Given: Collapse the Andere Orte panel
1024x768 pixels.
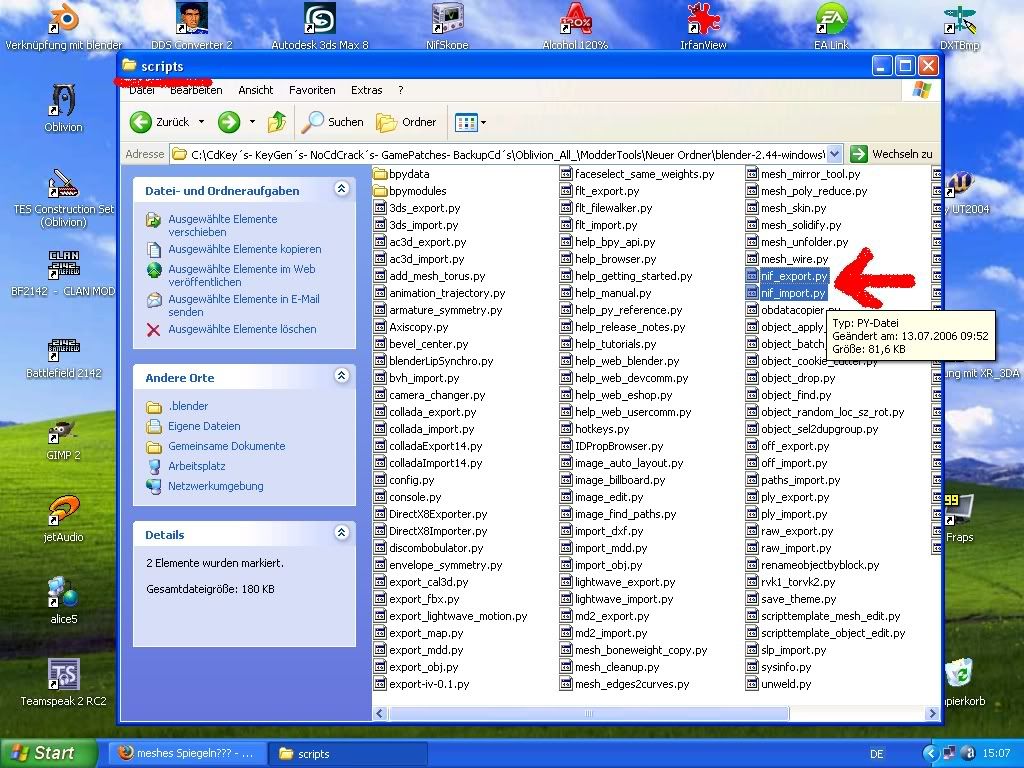Looking at the screenshot, I should click(341, 376).
